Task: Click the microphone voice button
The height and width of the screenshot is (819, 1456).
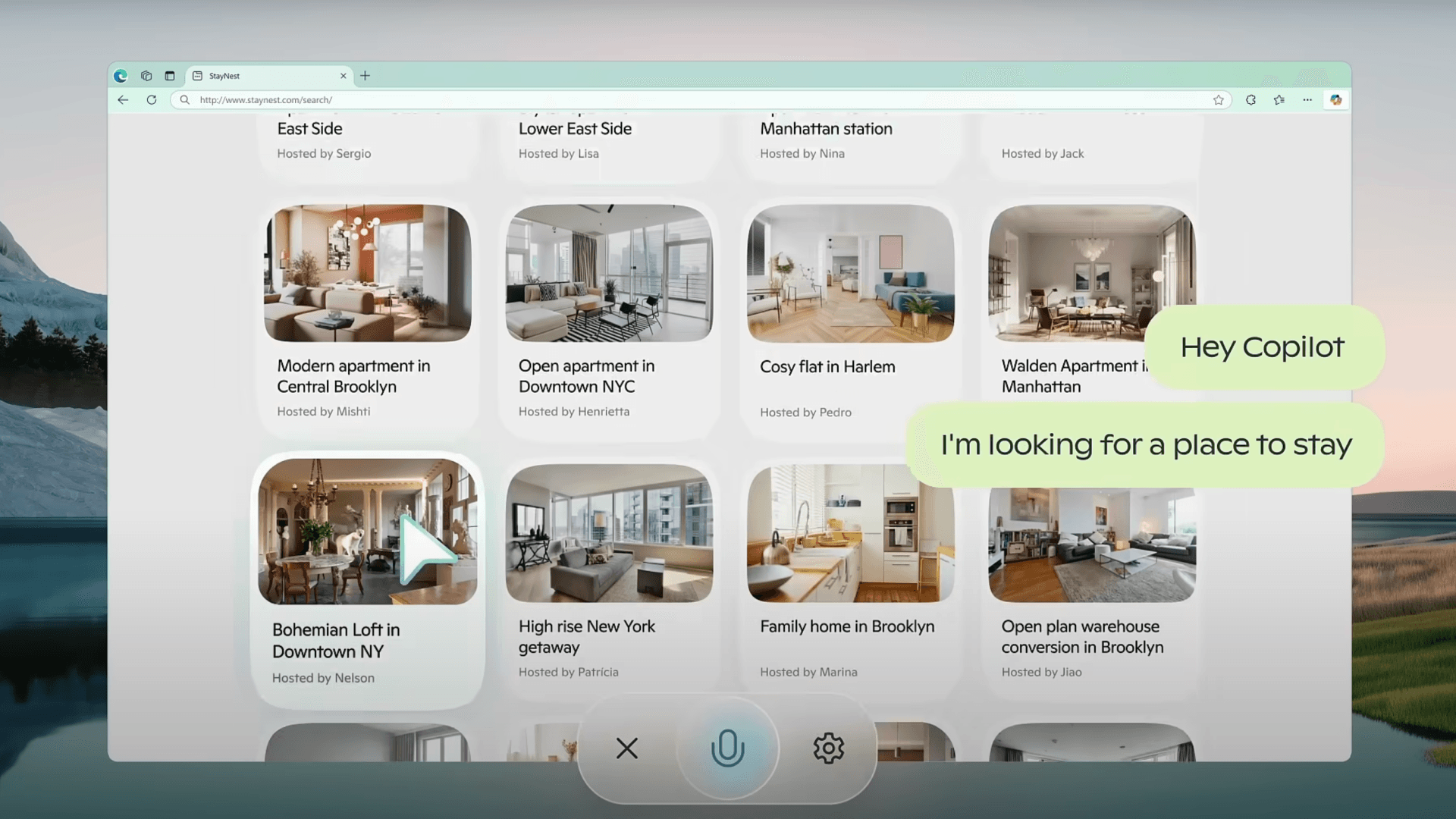Action: [727, 748]
